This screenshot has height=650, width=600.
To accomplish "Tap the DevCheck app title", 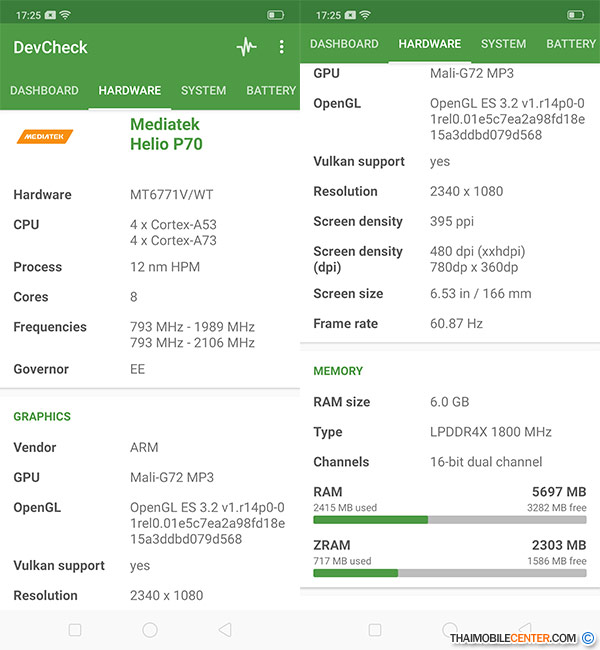I will pos(50,47).
